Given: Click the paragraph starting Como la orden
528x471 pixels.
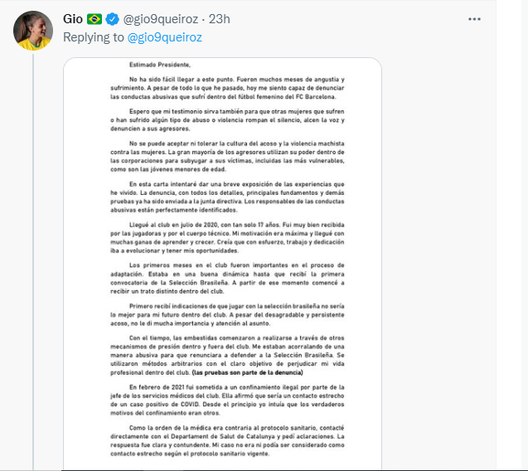Looking at the screenshot, I should (x=227, y=441).
